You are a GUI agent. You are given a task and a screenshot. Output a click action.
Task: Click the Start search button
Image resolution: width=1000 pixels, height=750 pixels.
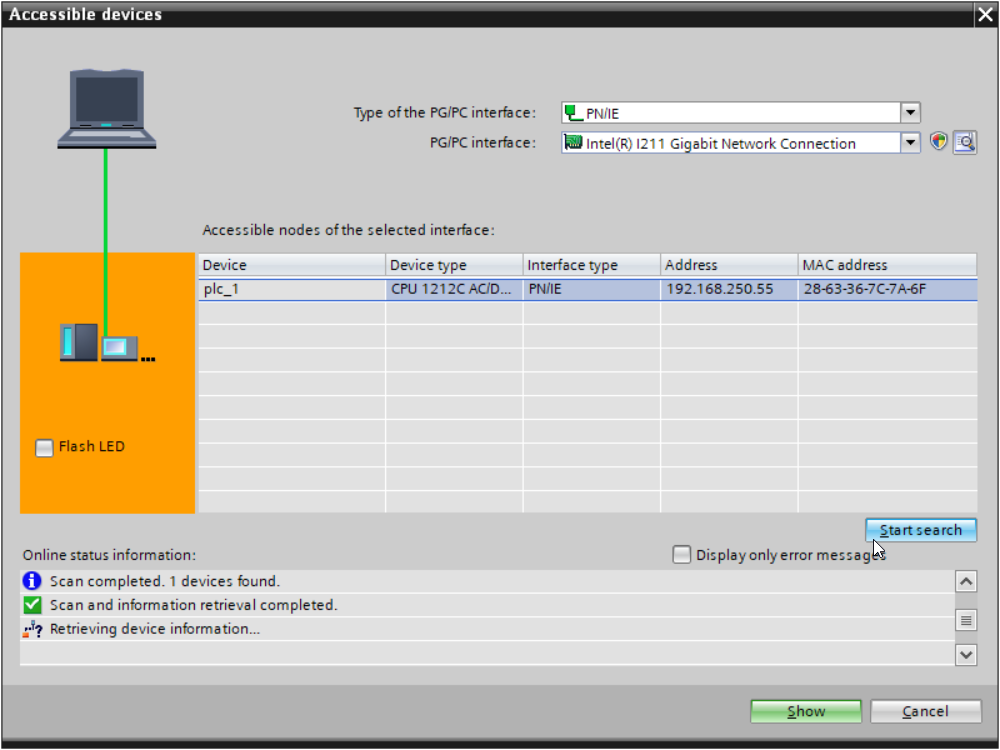coord(920,530)
